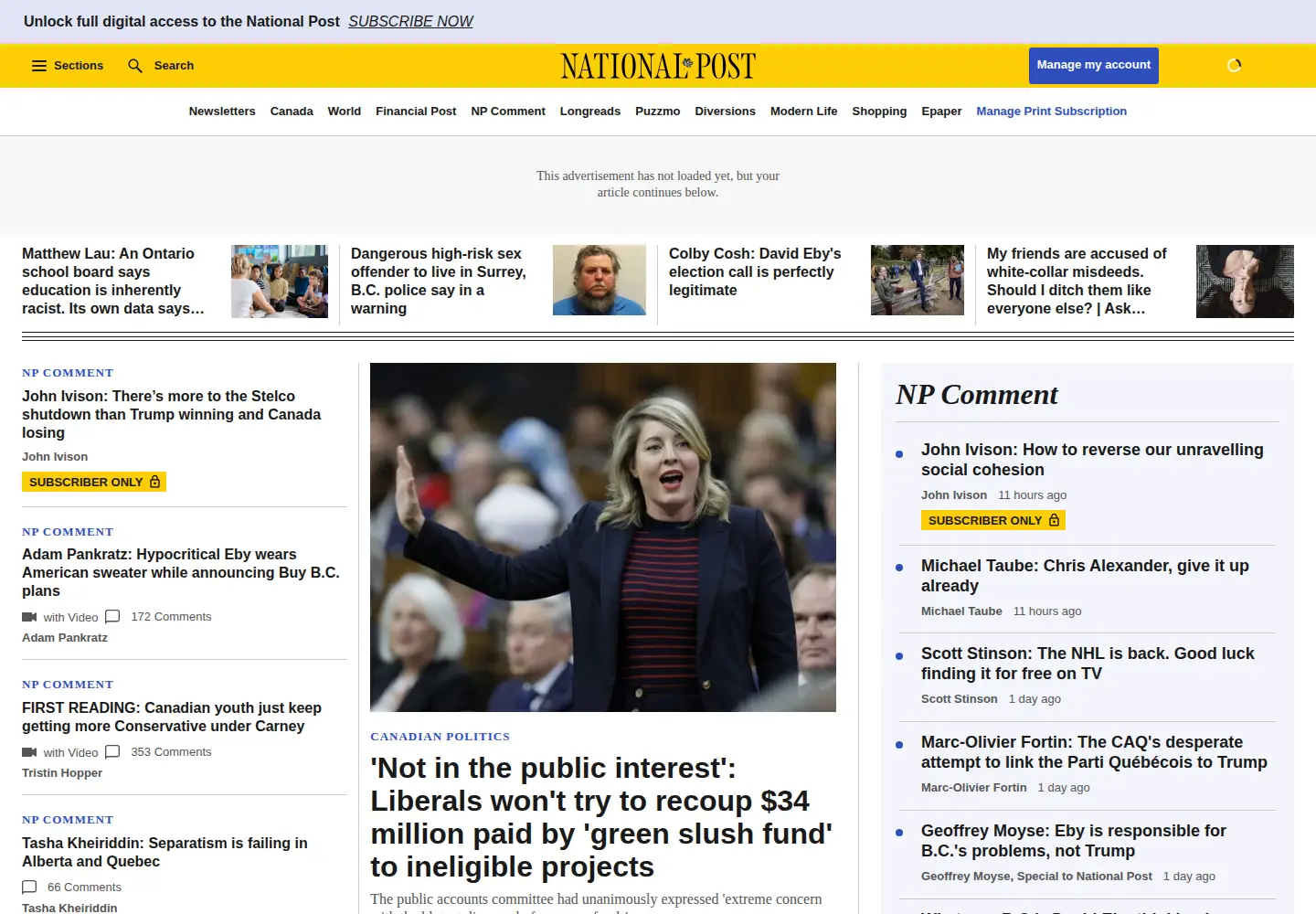Open How to reverse unravelling social cohesion
Image resolution: width=1316 pixels, height=914 pixels.
(x=1092, y=460)
